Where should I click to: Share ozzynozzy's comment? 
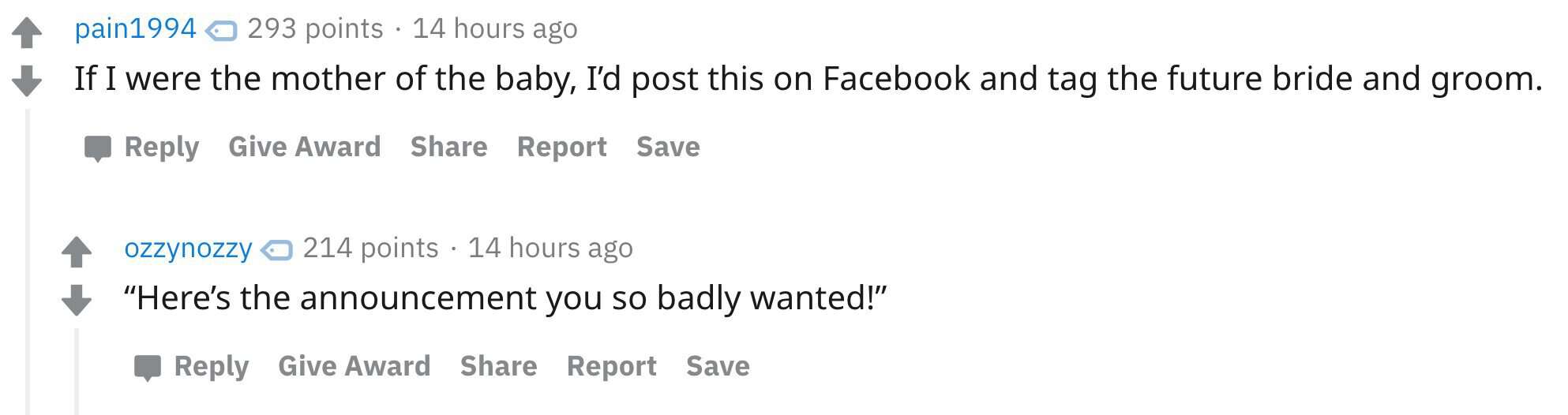[498, 366]
